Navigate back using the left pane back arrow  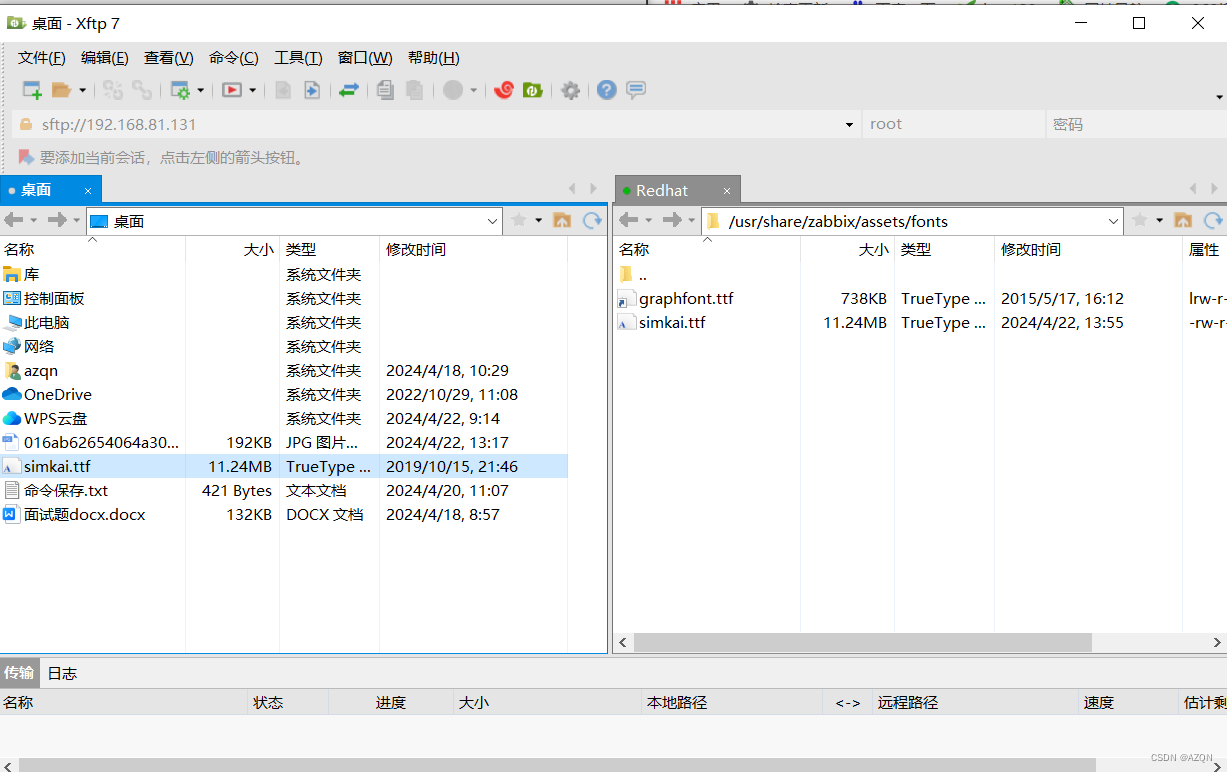16,221
